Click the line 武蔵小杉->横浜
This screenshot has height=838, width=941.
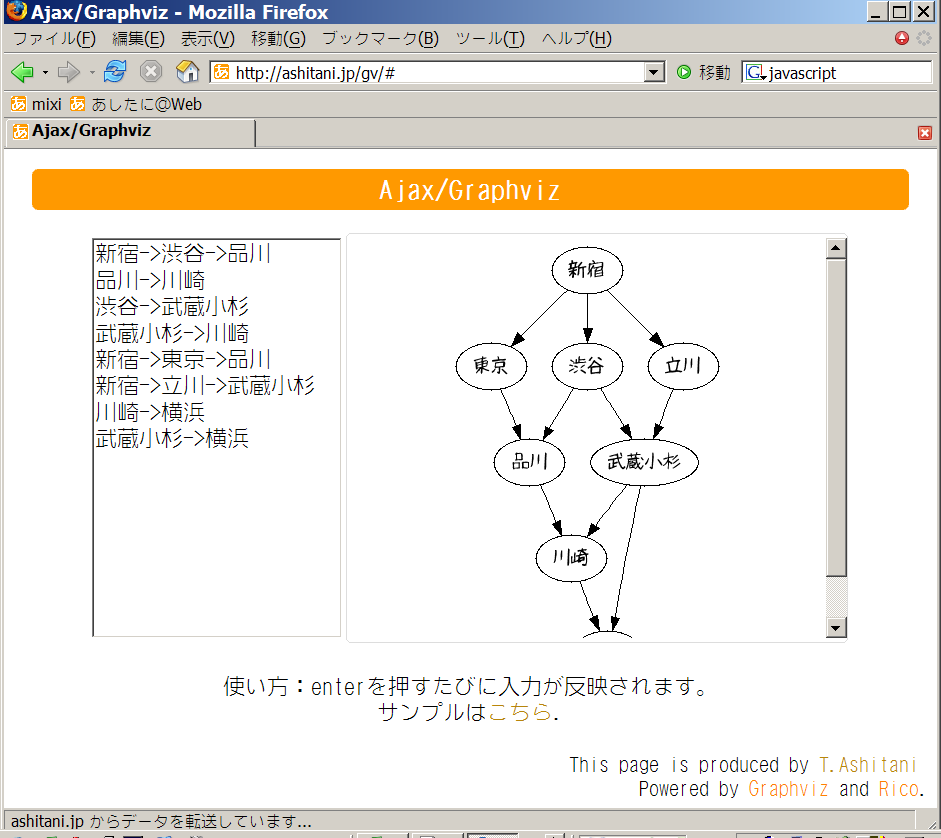pyautogui.click(x=172, y=438)
